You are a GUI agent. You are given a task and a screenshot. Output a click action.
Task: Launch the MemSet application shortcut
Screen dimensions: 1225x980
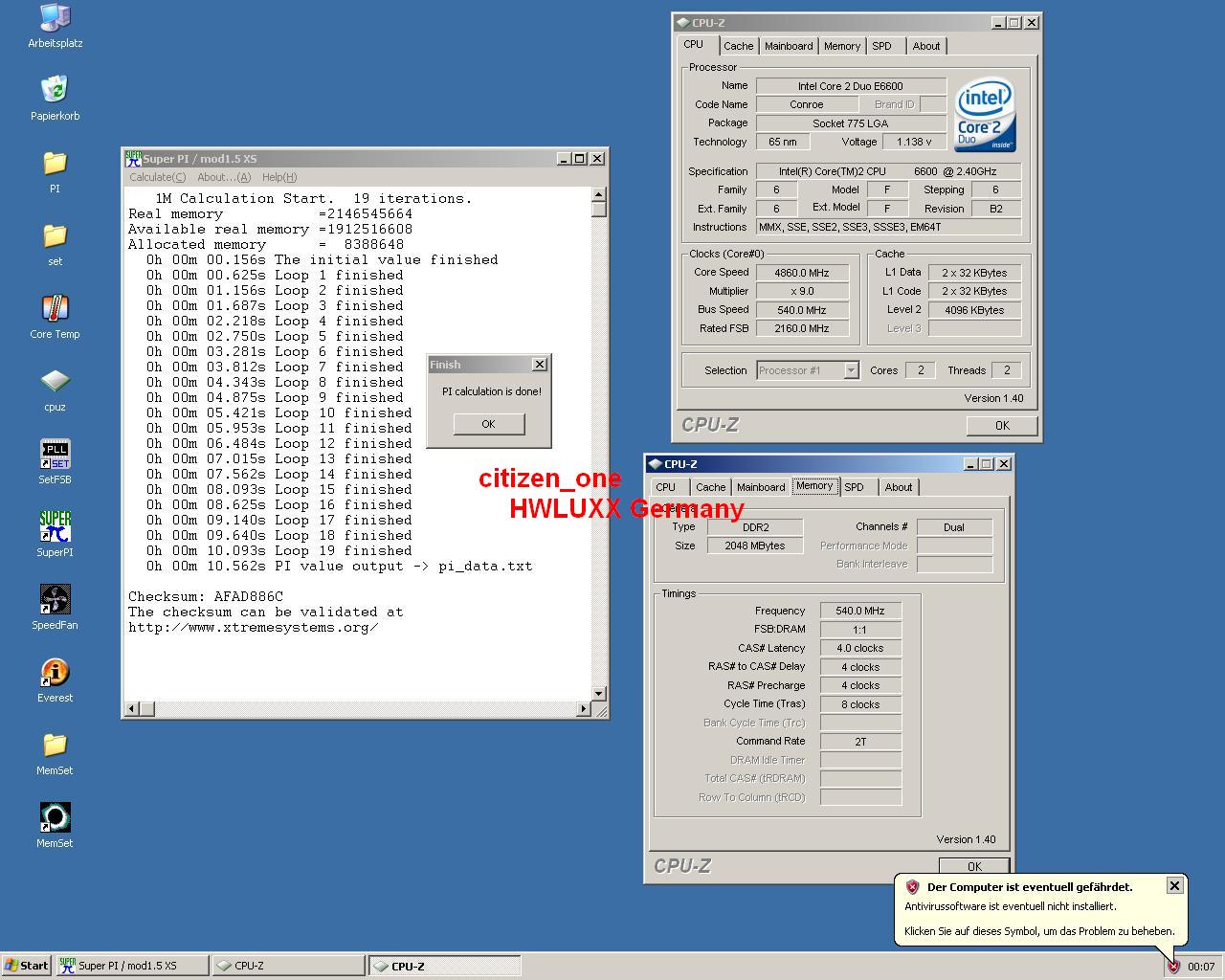[x=55, y=825]
